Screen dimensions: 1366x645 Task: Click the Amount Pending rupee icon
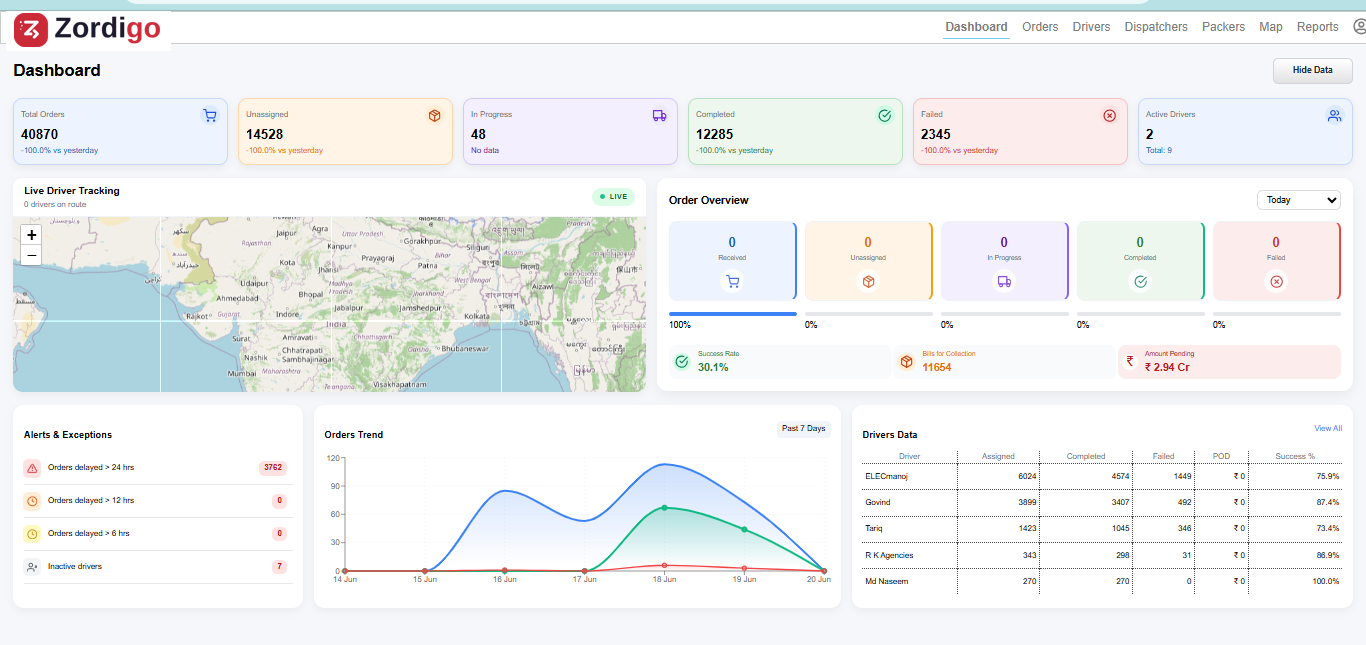1130,362
